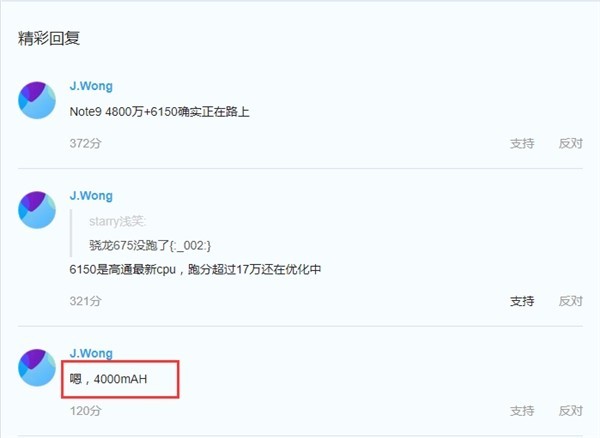Click the comment text Note9 4800万+6150确实正在路上
Viewport: 600px width, 438px height.
160,112
